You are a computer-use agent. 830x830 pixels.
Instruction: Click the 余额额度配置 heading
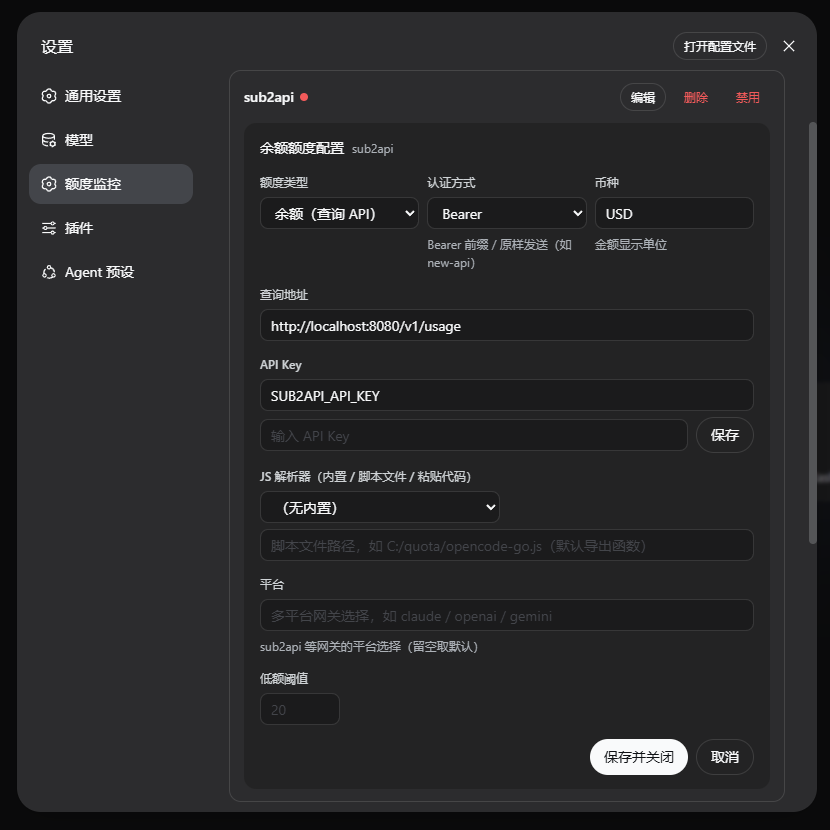[x=302, y=148]
